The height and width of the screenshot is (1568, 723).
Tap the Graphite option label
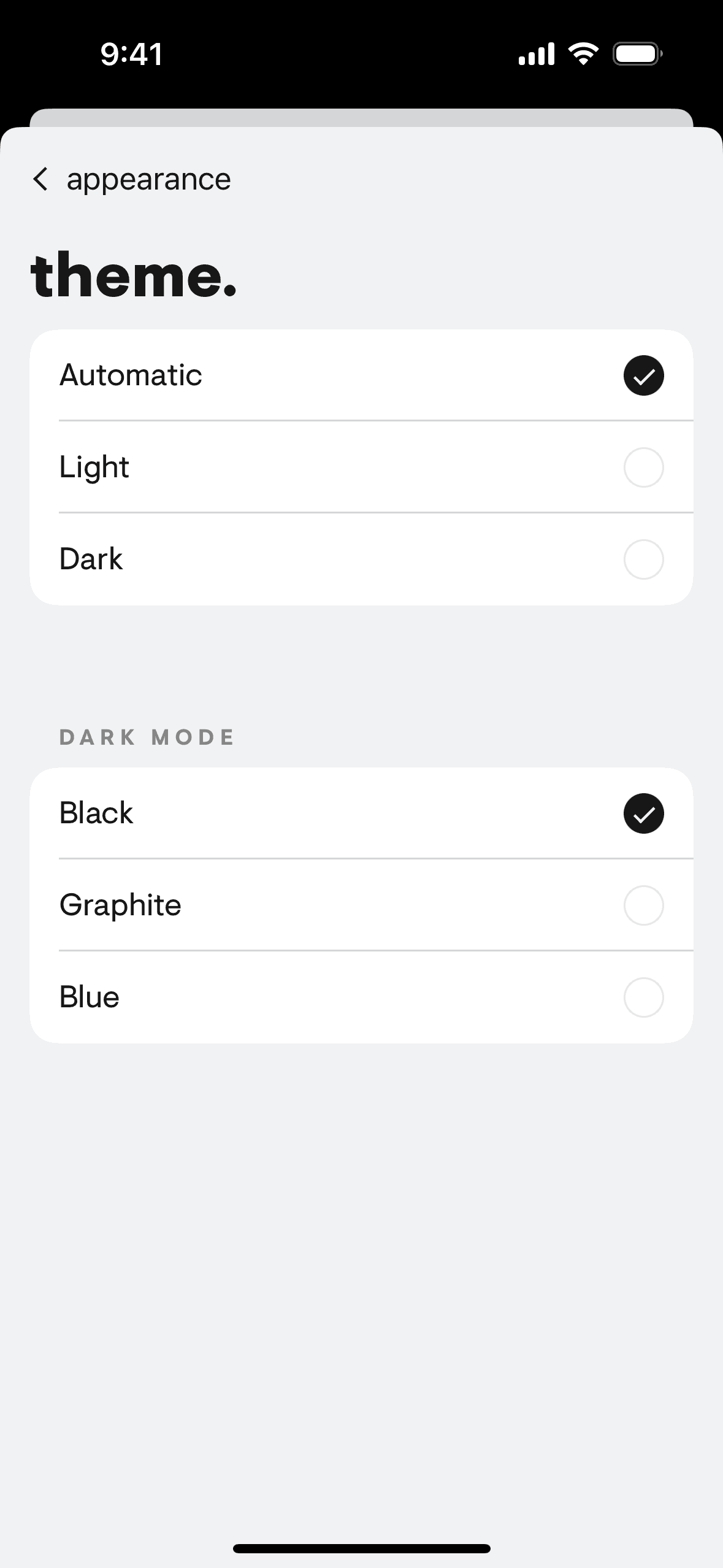[120, 905]
